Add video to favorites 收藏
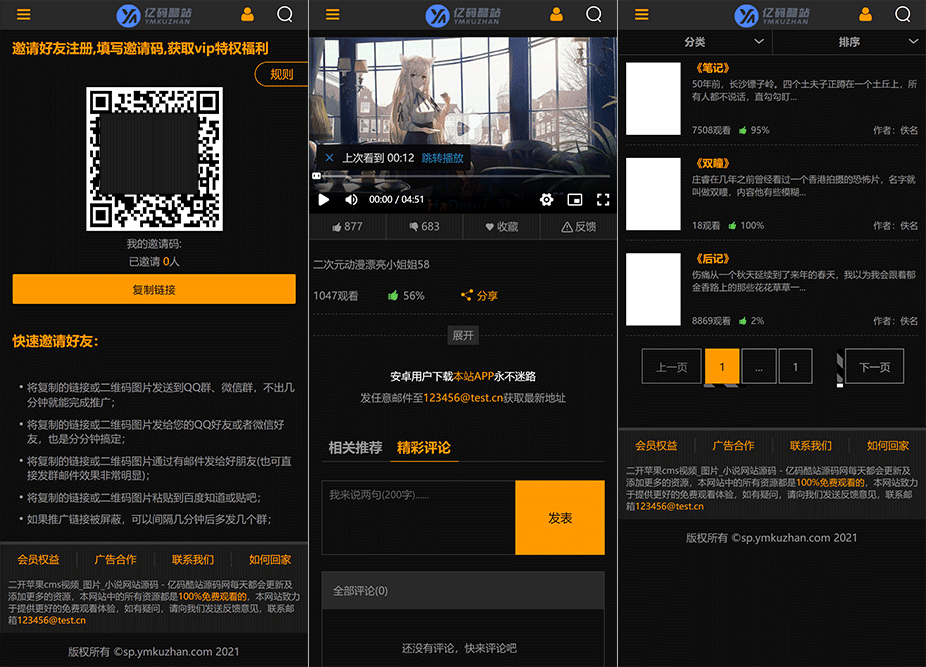This screenshot has width=926, height=667. (x=501, y=226)
